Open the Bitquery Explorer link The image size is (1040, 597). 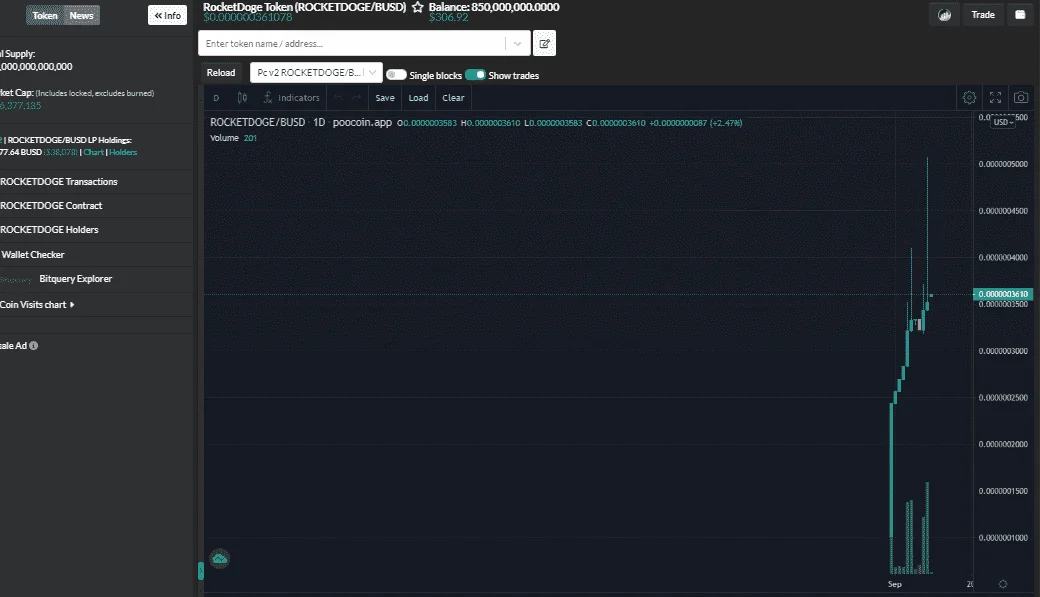click(76, 279)
